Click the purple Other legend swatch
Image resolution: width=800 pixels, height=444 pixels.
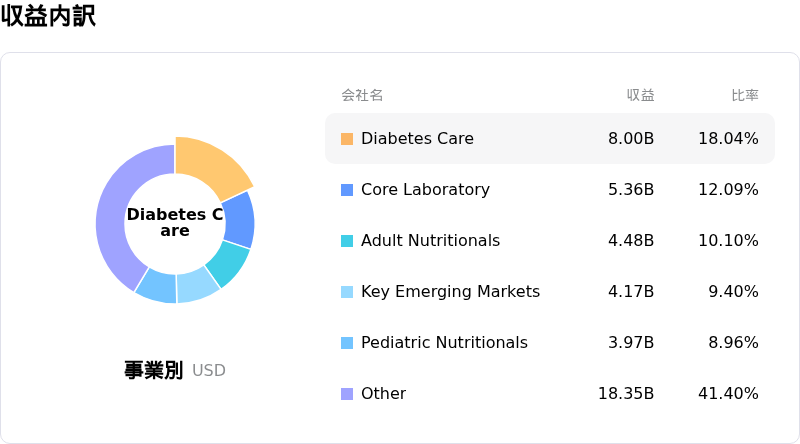coord(347,394)
